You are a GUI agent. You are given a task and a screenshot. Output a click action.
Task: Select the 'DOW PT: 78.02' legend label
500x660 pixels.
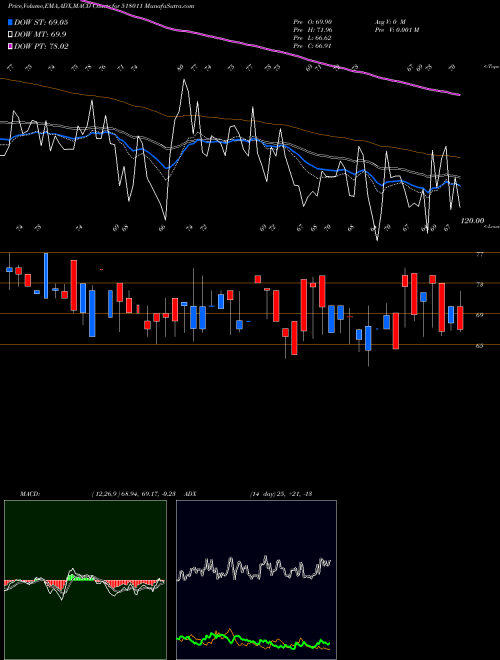[x=41, y=47]
